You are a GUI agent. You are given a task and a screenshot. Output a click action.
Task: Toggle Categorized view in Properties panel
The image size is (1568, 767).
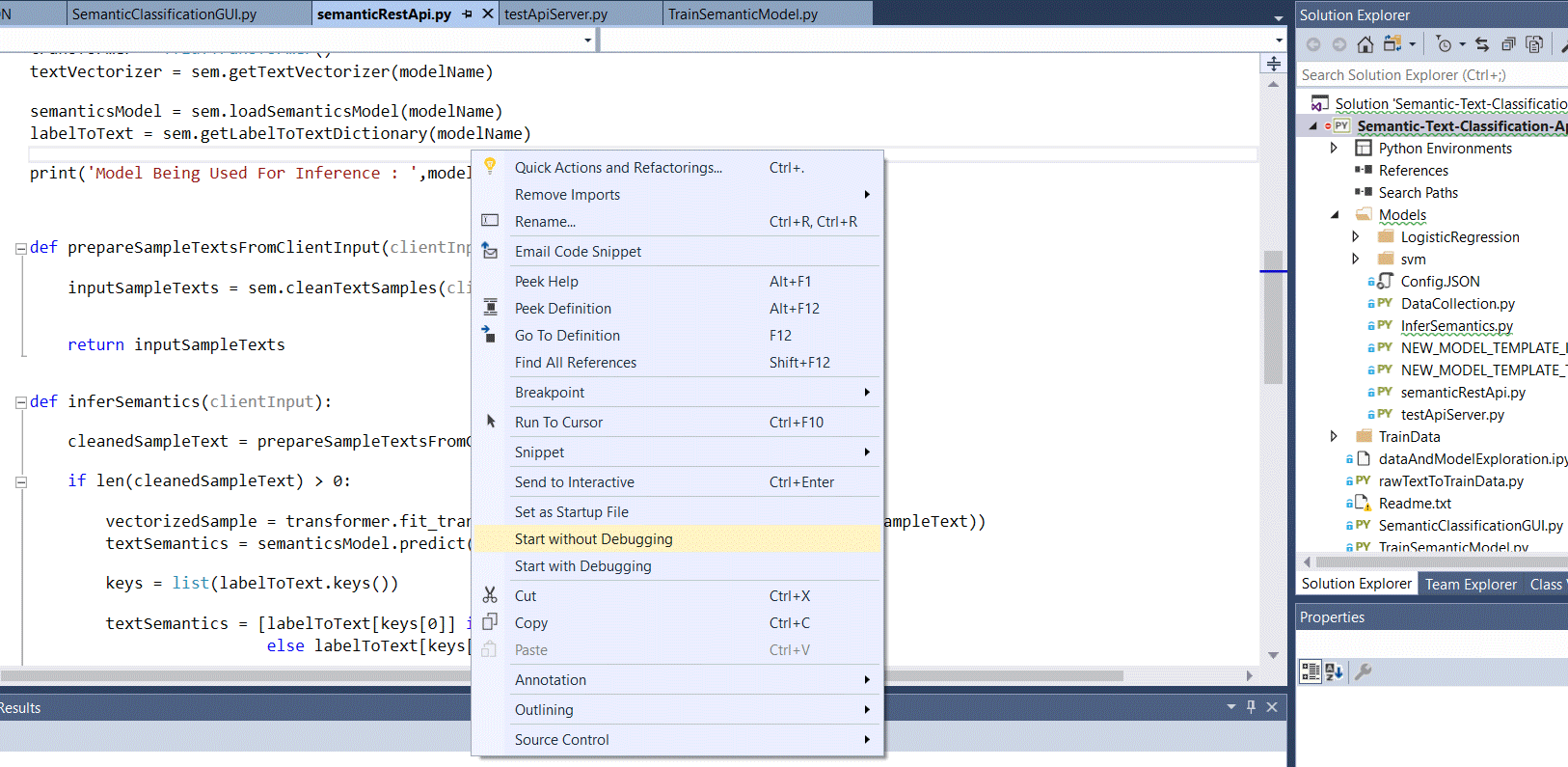[1311, 671]
